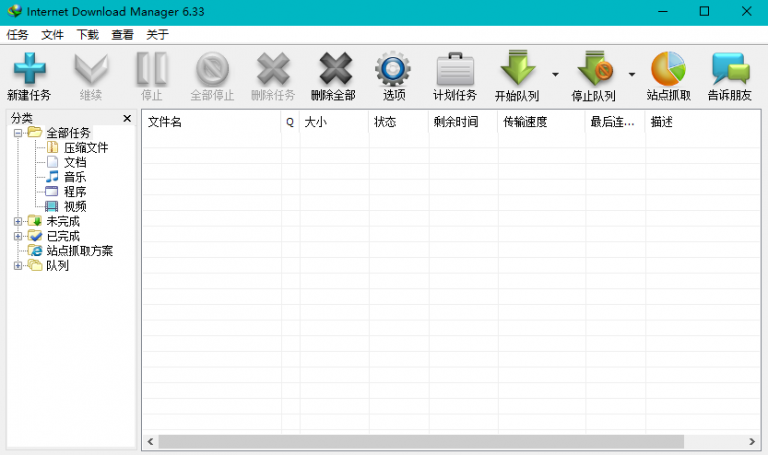The width and height of the screenshot is (768, 455).
Task: Select 压缩文件 category
Action: point(86,147)
